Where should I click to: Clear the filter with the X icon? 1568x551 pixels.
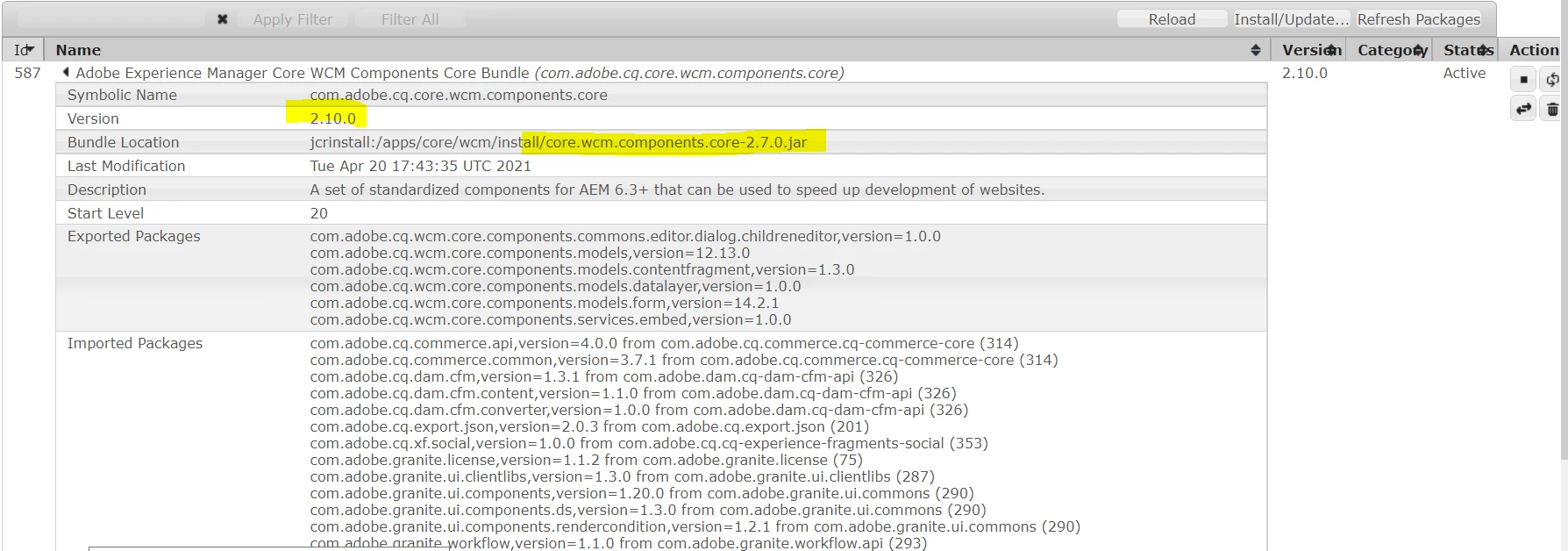click(x=223, y=19)
